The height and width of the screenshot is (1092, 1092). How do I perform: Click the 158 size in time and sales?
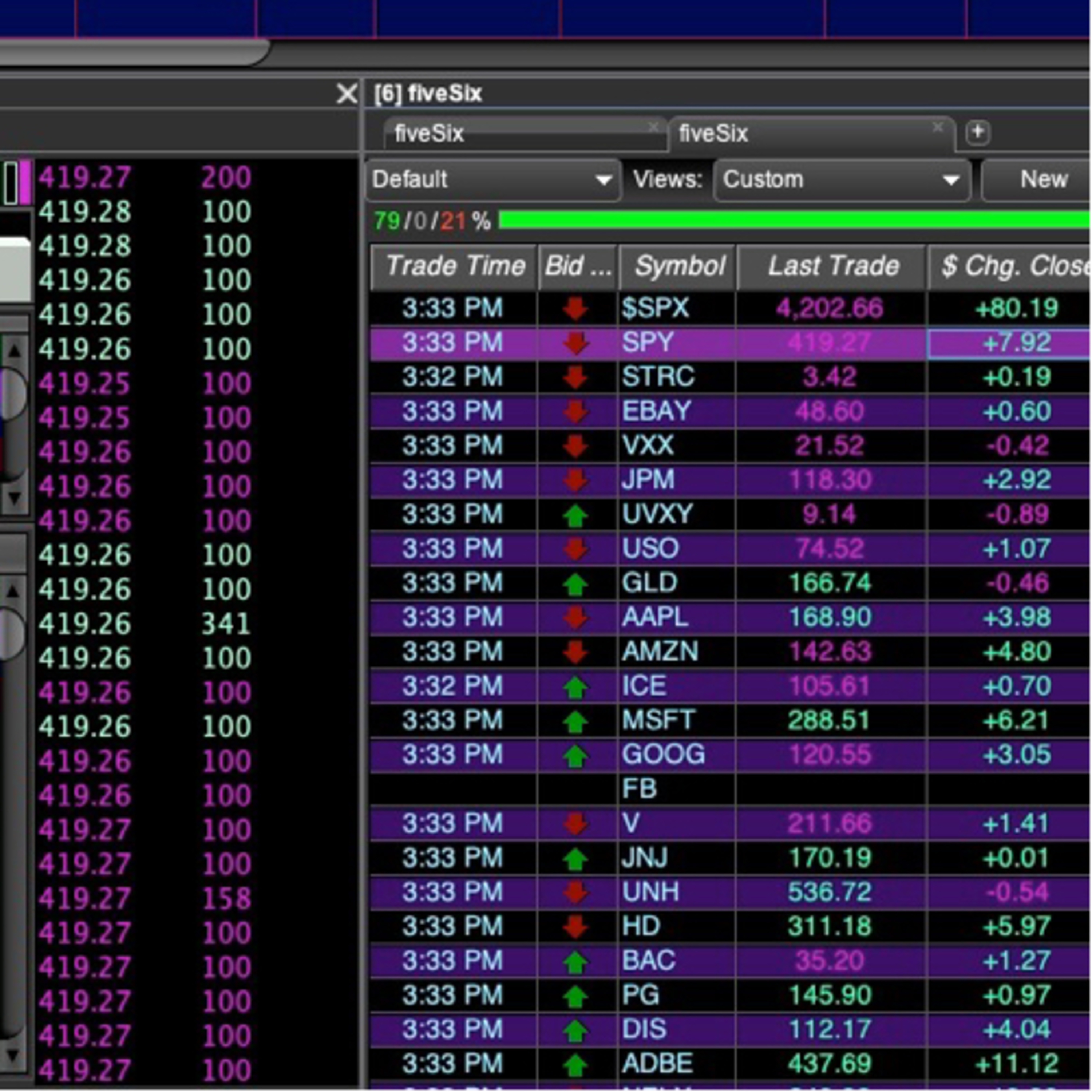(227, 898)
